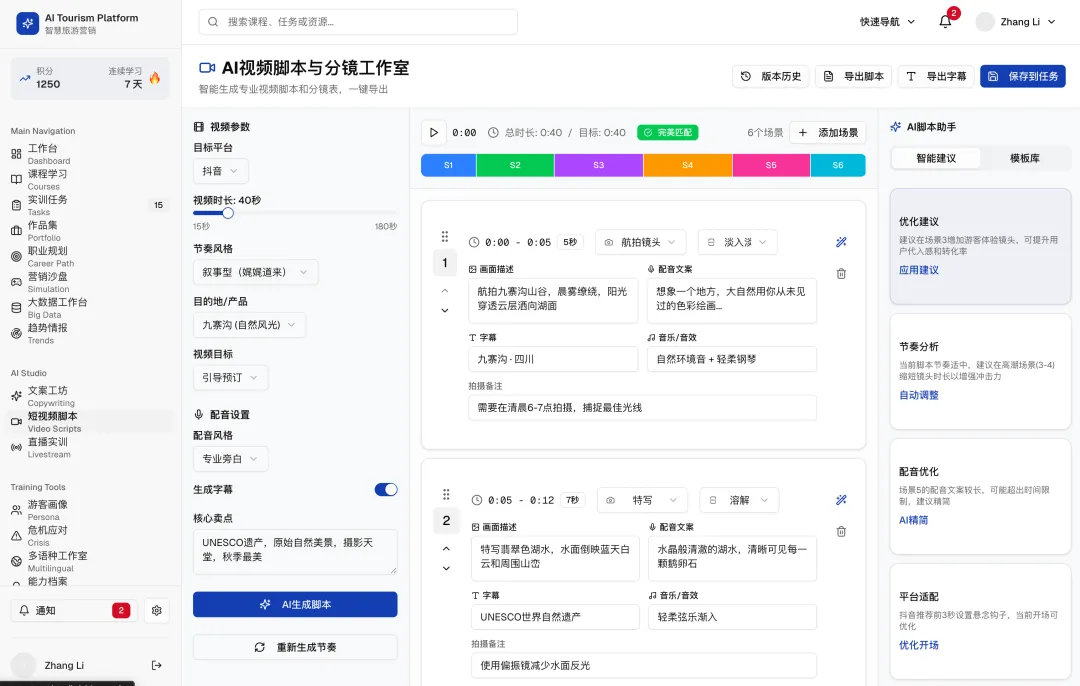Click the 保存到任务 button
This screenshot has height=686, width=1080.
(x=1023, y=76)
